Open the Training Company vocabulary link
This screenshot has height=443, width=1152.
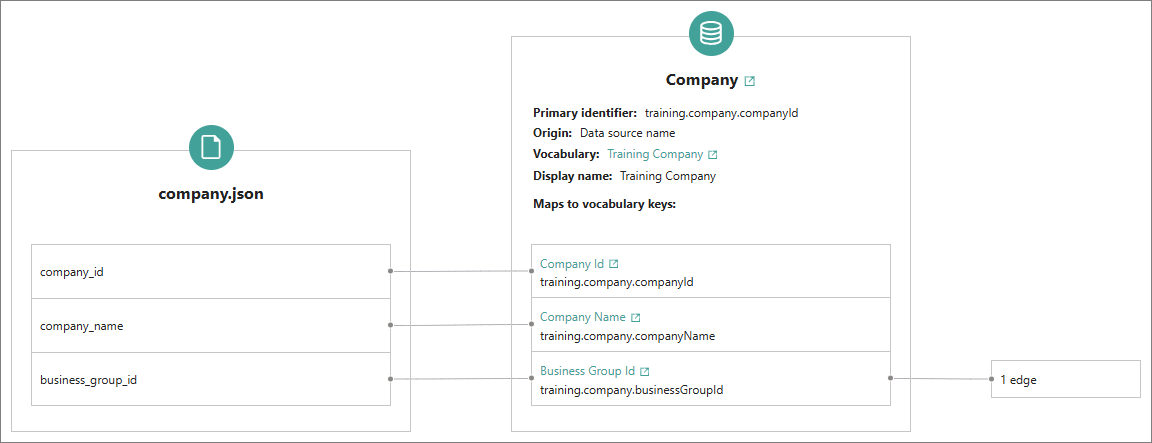(655, 154)
